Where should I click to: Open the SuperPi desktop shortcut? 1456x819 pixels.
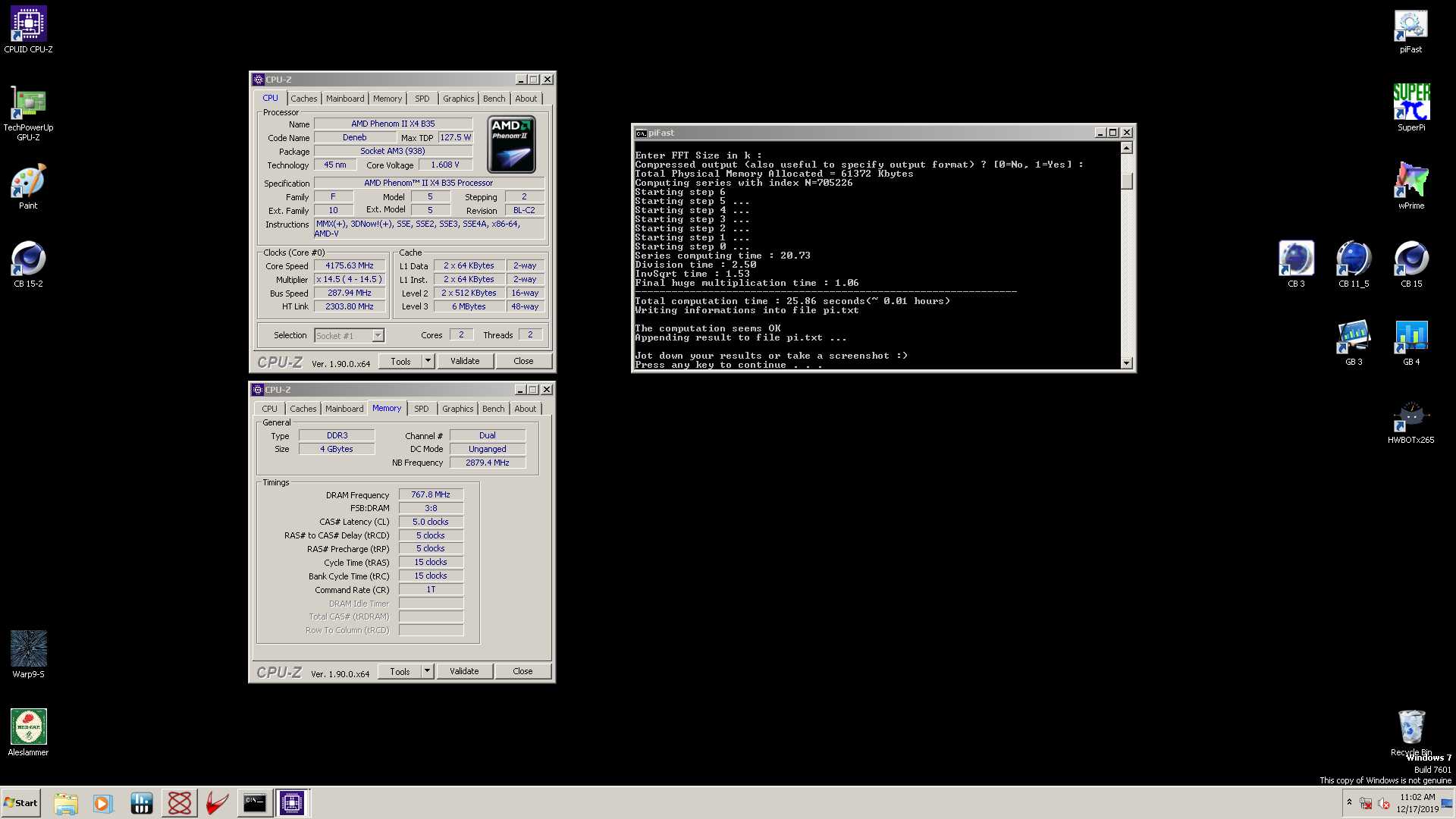1410,108
